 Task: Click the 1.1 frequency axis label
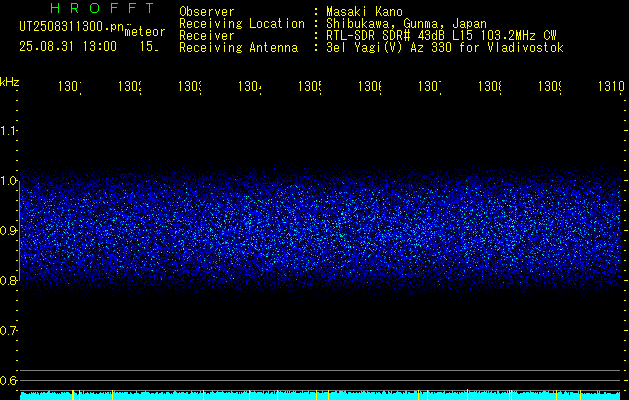9,130
